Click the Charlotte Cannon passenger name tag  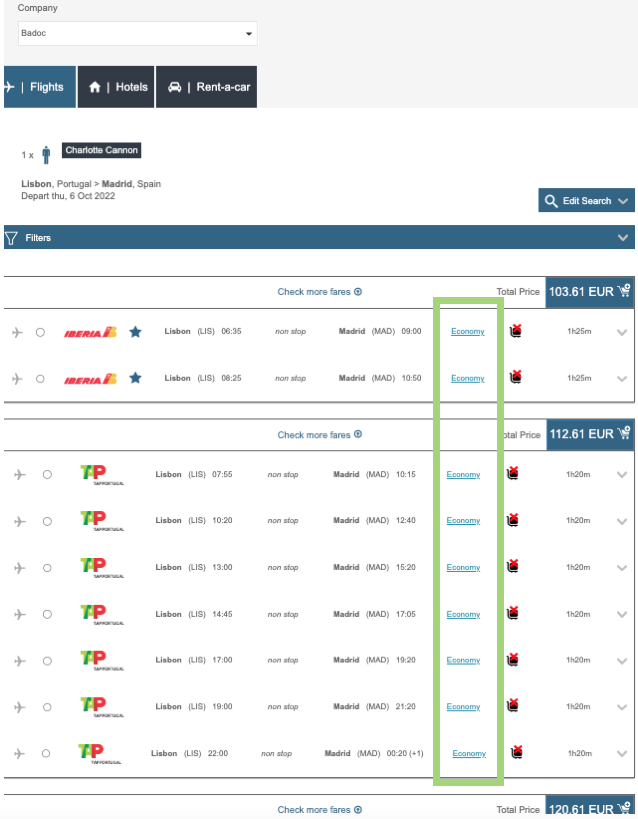(101, 150)
